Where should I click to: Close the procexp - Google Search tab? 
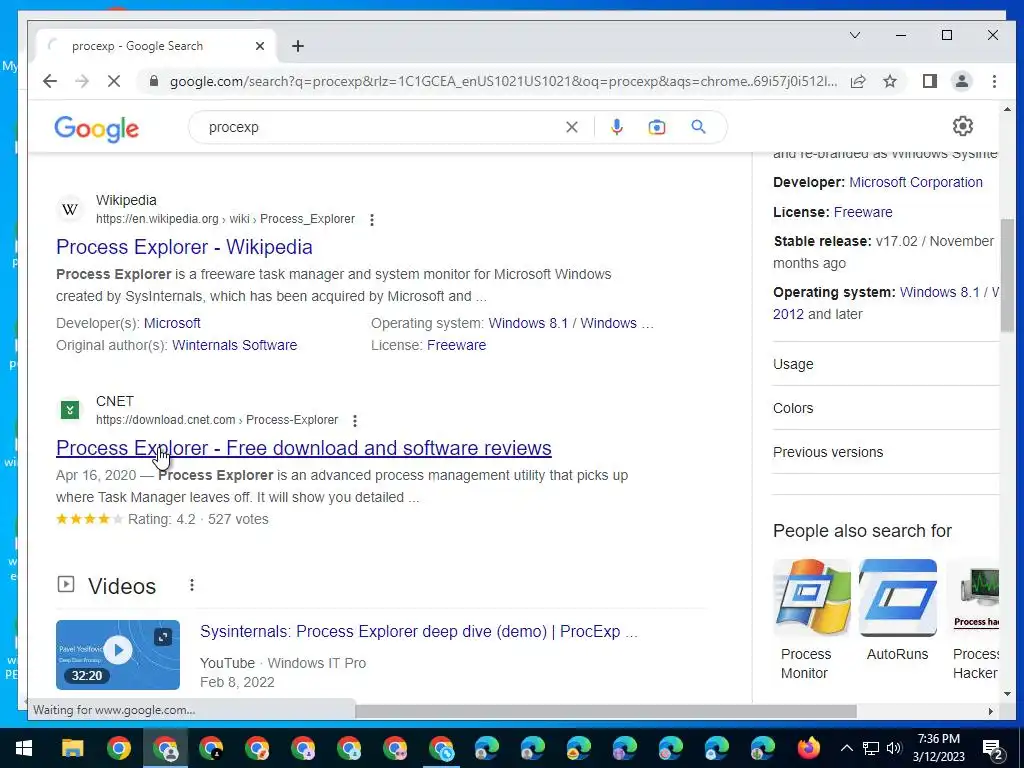click(x=260, y=46)
